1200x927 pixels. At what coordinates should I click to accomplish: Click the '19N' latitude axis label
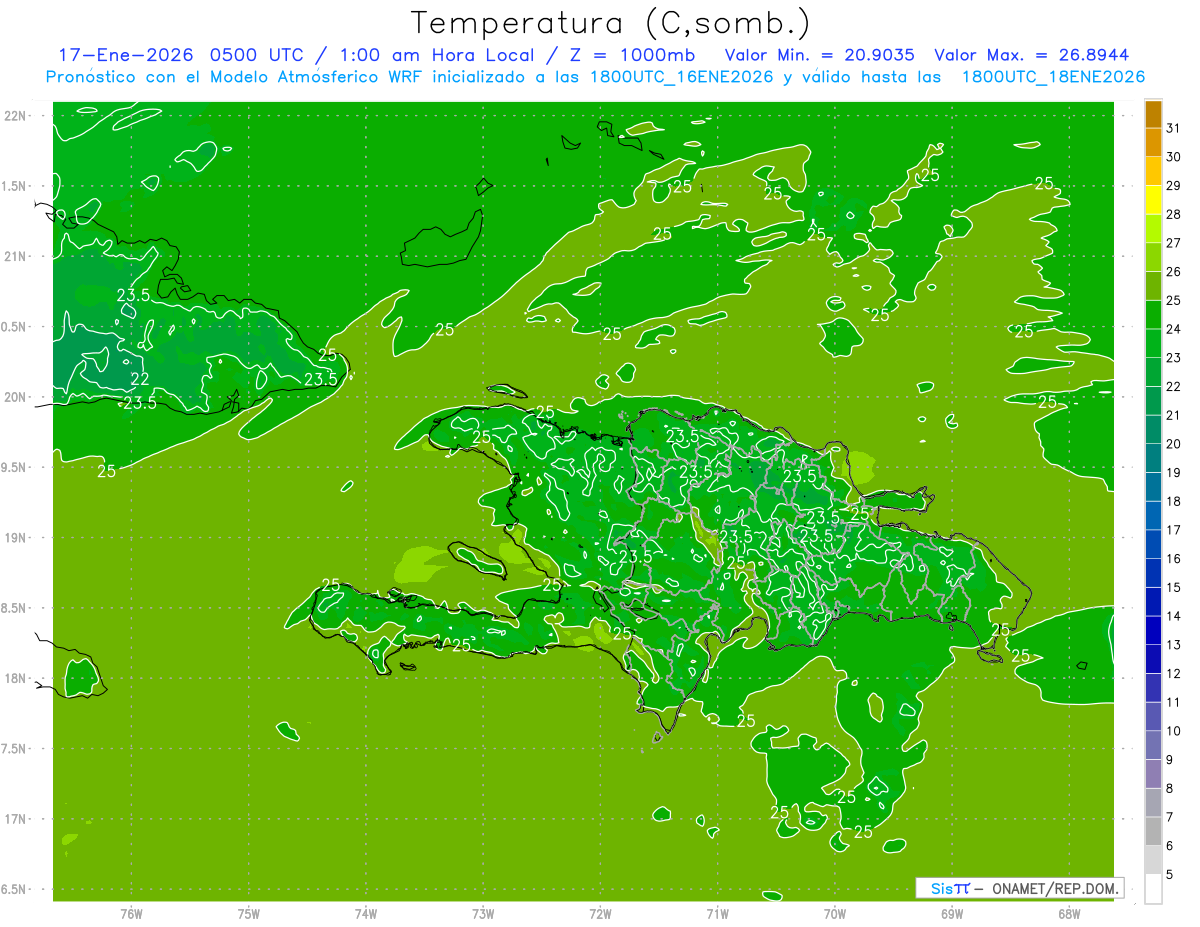click(x=14, y=538)
